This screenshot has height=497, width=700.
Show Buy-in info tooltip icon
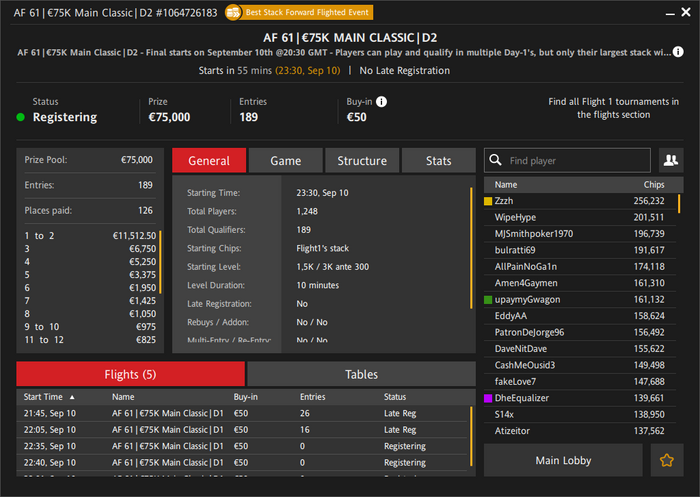(x=381, y=102)
